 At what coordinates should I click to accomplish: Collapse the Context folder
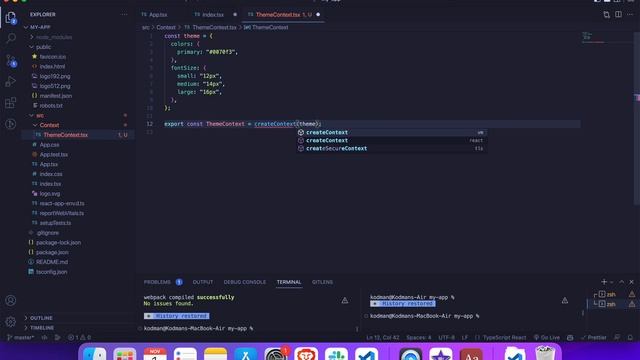[x=49, y=125]
